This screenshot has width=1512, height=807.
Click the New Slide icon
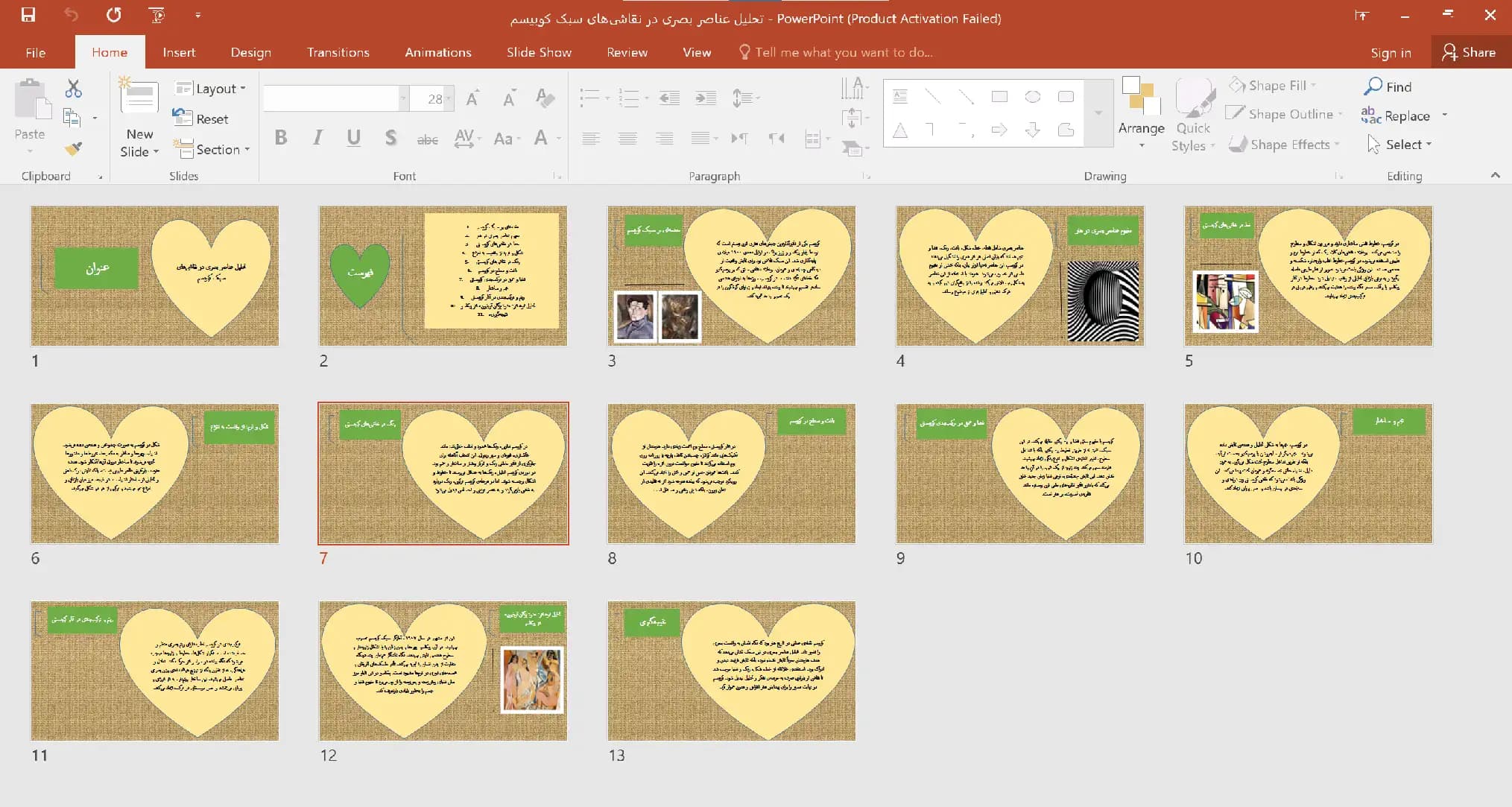tap(139, 97)
